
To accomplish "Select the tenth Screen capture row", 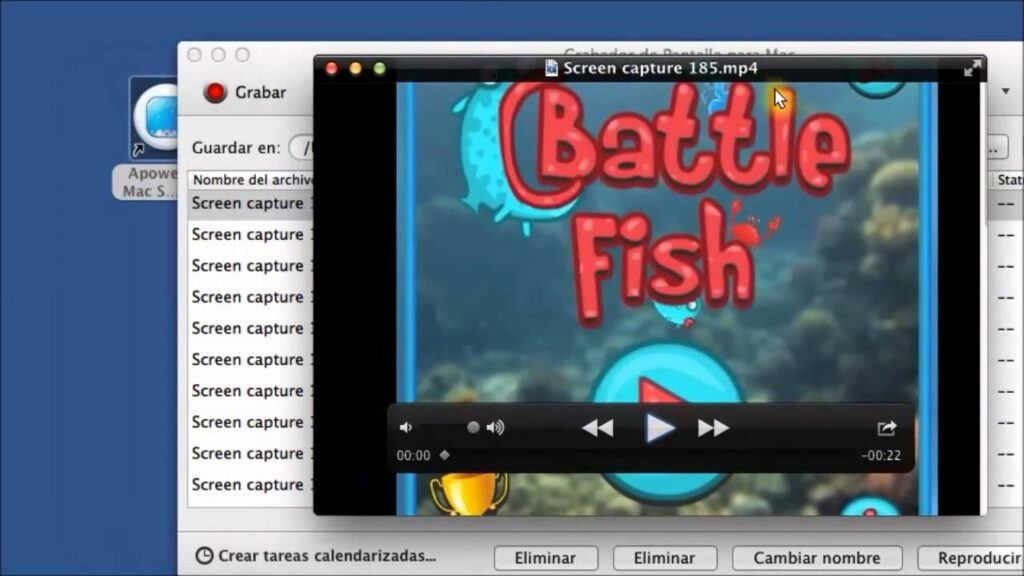I will [x=251, y=485].
